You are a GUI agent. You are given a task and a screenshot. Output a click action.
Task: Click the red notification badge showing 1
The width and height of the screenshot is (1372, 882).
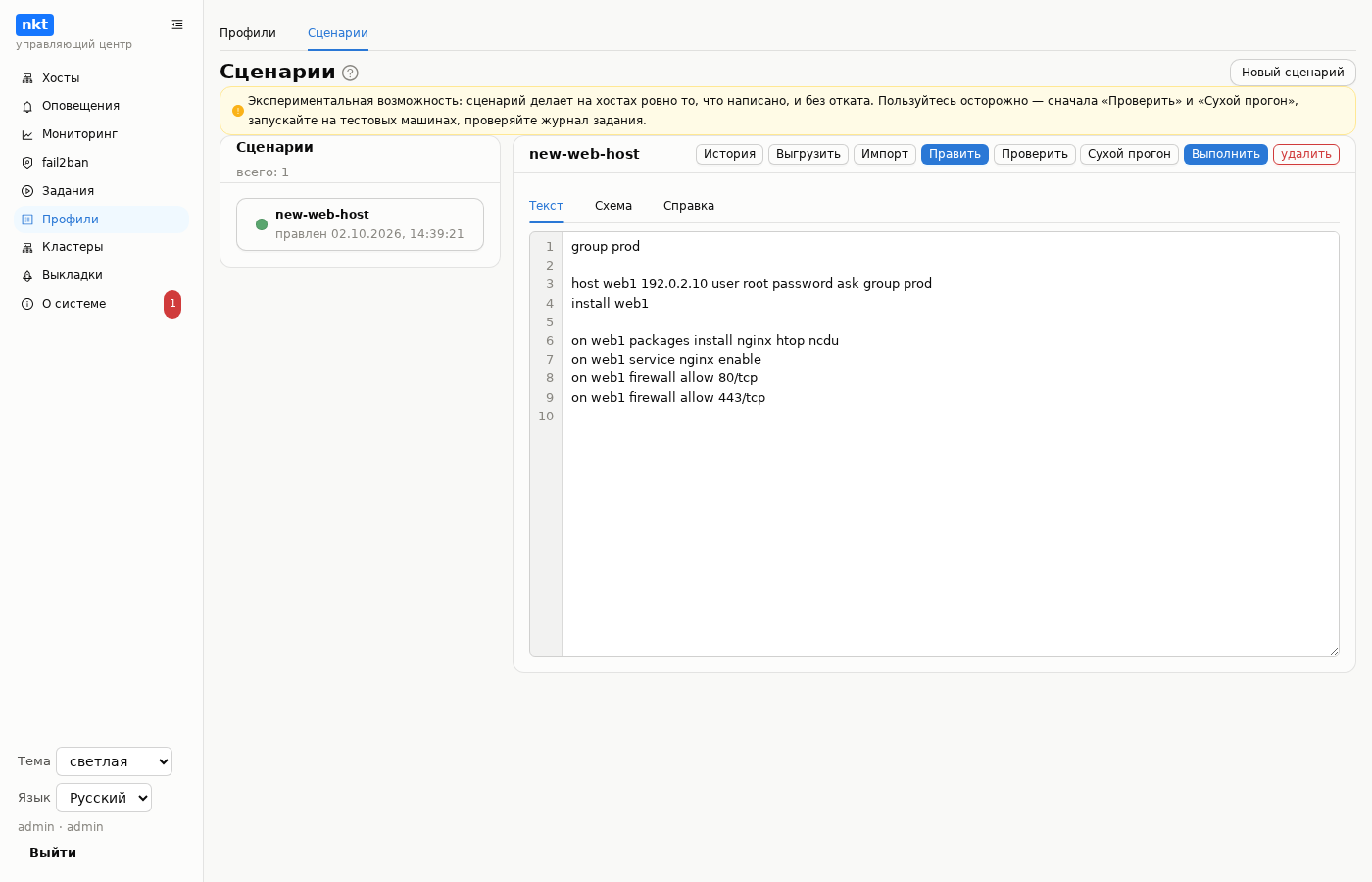point(172,304)
